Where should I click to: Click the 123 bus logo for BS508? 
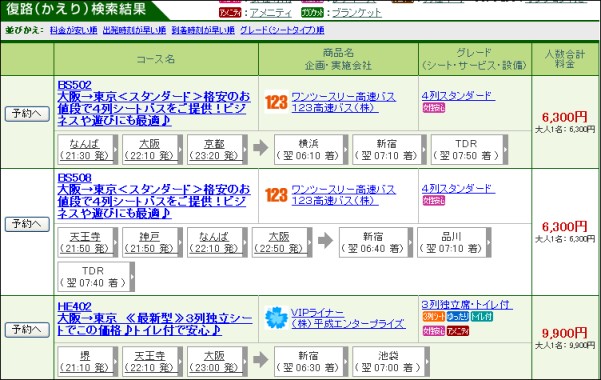click(276, 195)
